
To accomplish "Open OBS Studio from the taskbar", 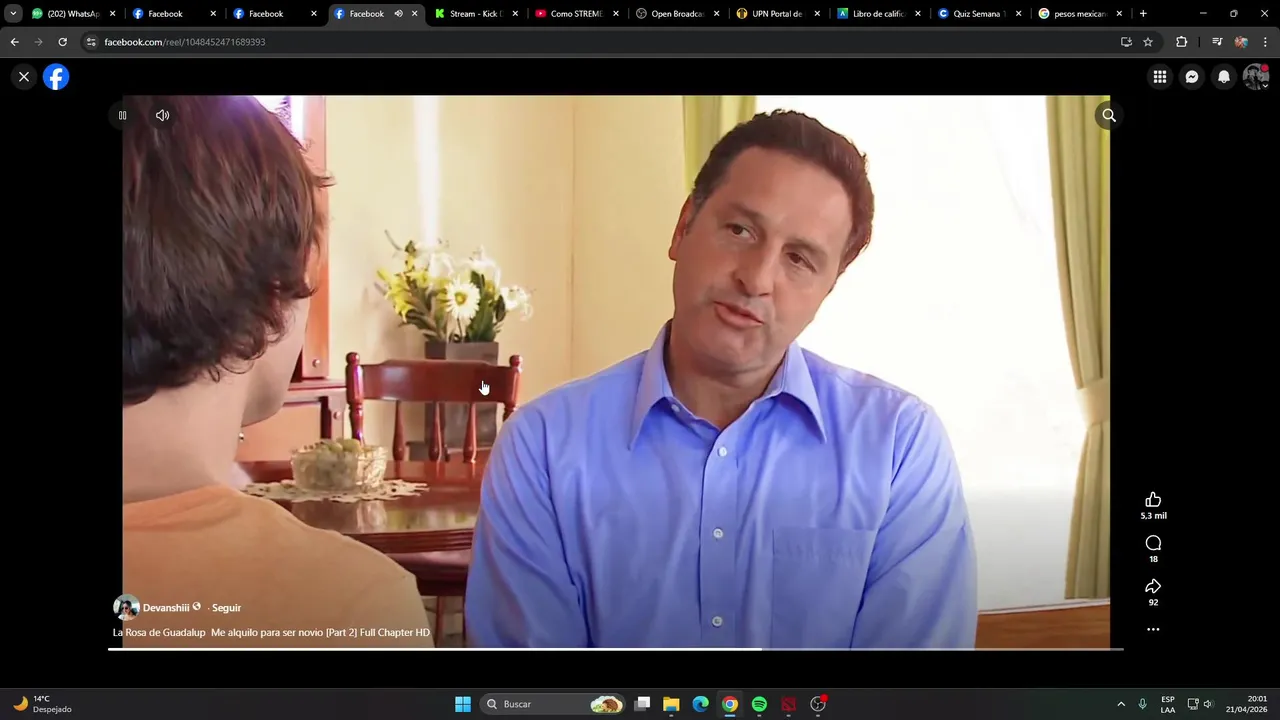I will tap(818, 704).
